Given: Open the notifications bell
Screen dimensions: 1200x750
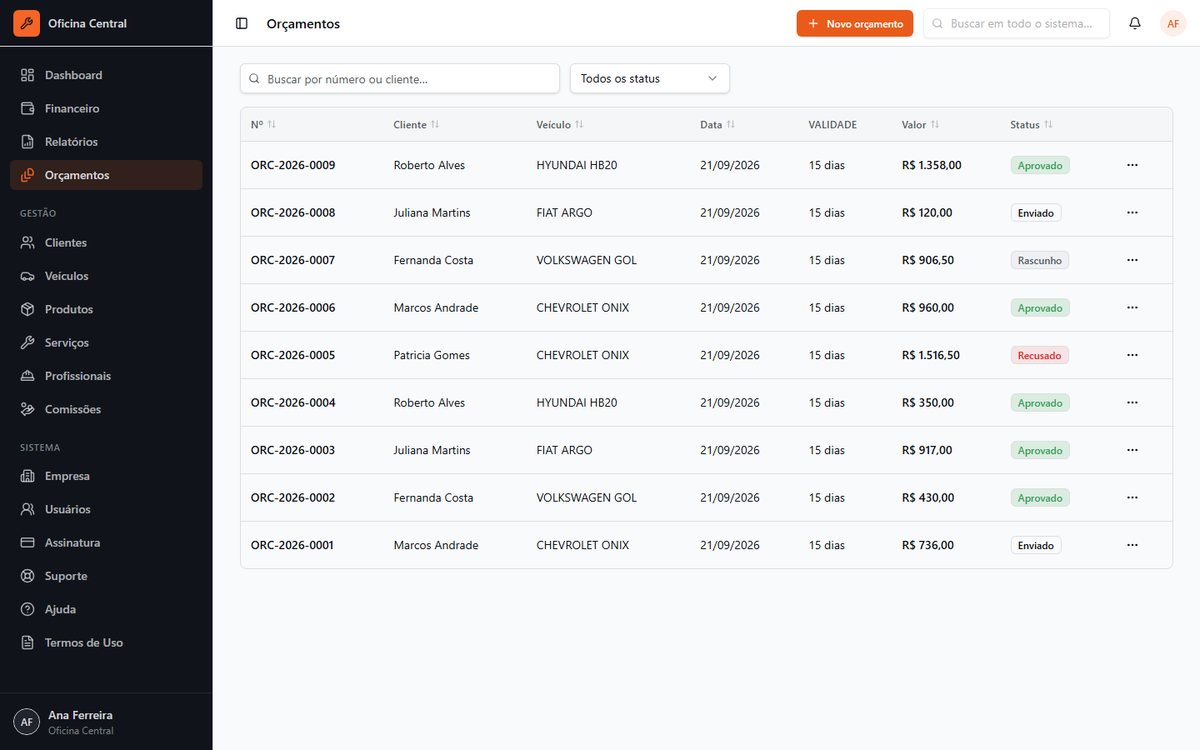Looking at the screenshot, I should tap(1135, 23).
